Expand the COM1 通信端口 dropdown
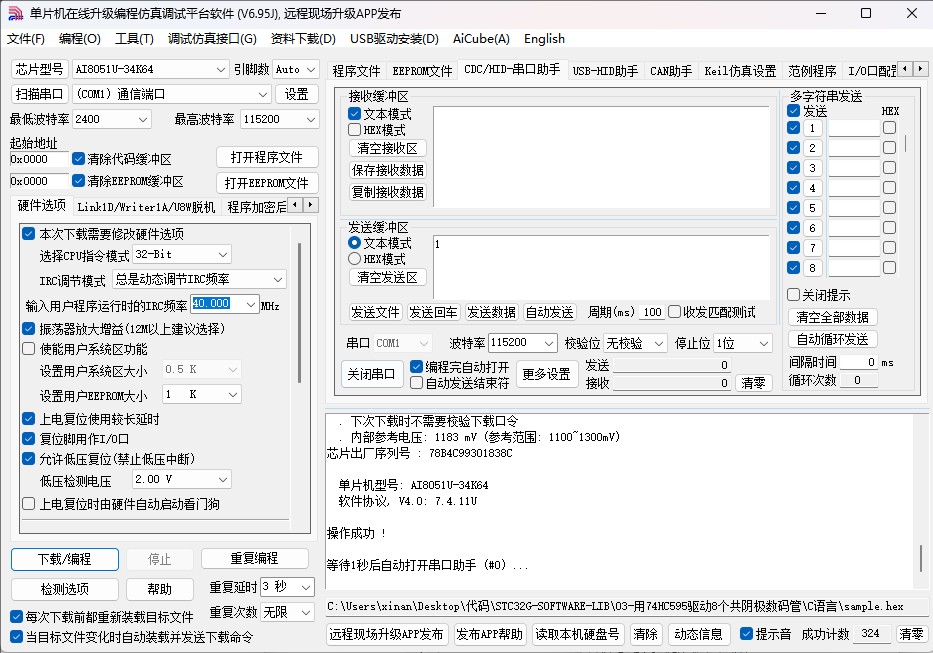 [262, 94]
